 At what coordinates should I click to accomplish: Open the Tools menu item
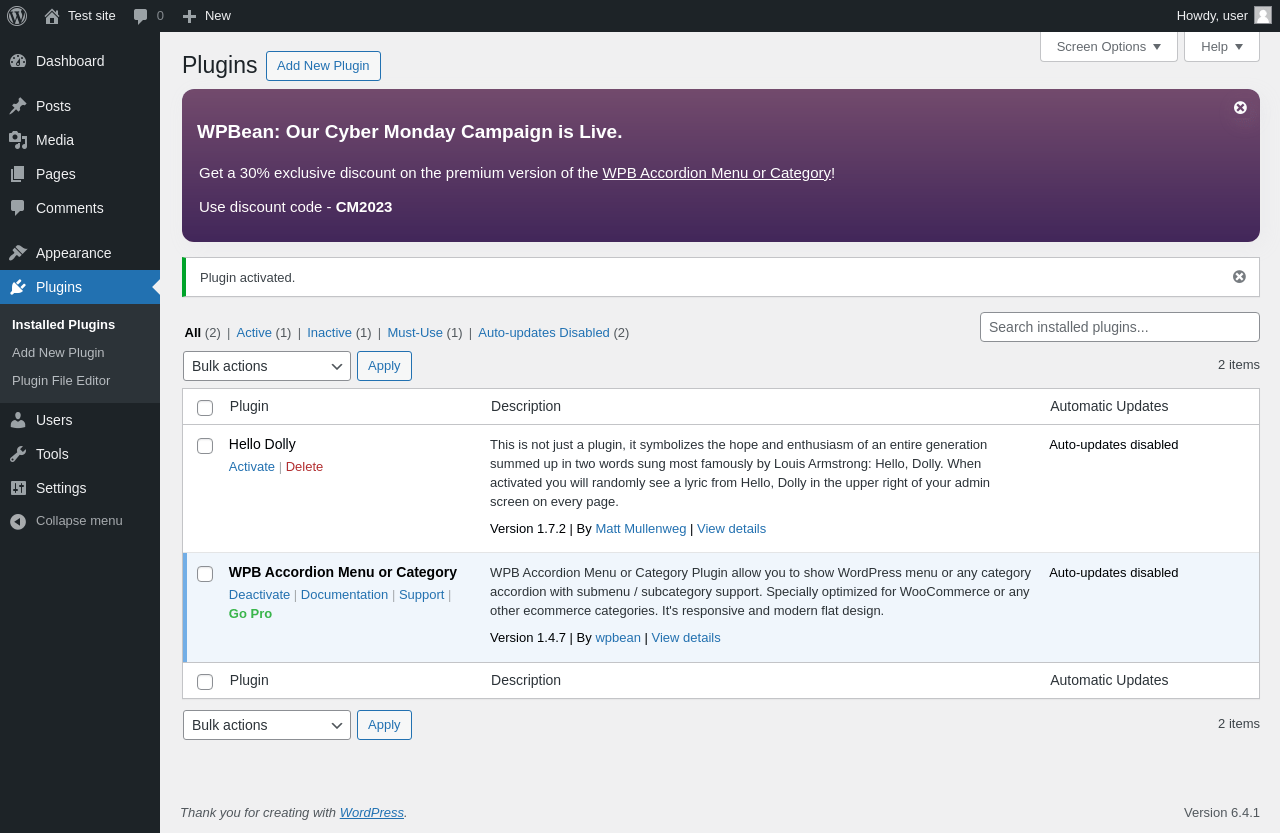pos(80,454)
